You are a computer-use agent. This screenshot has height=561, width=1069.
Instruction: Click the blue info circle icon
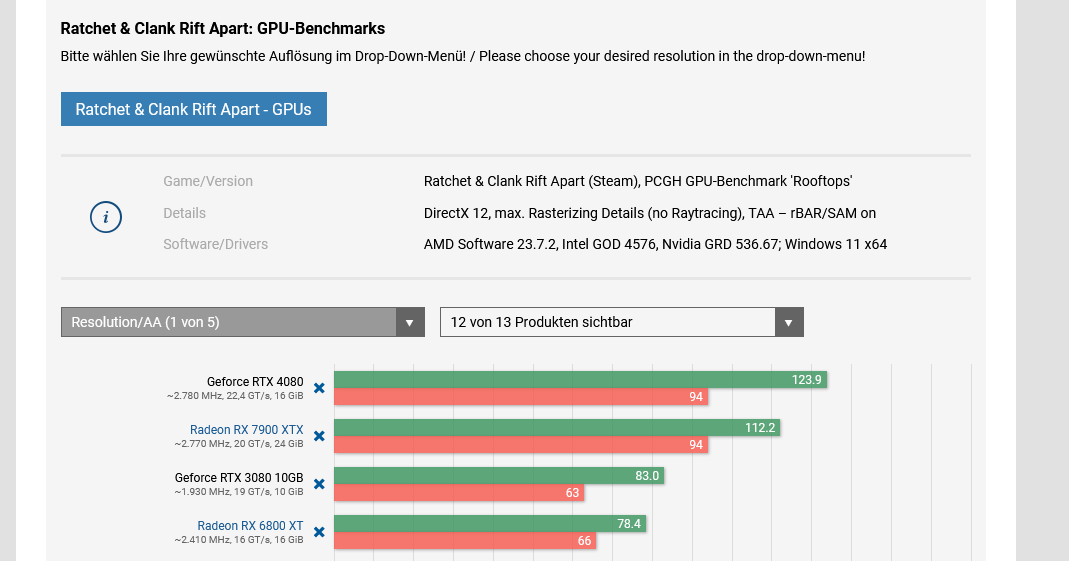(x=106, y=217)
